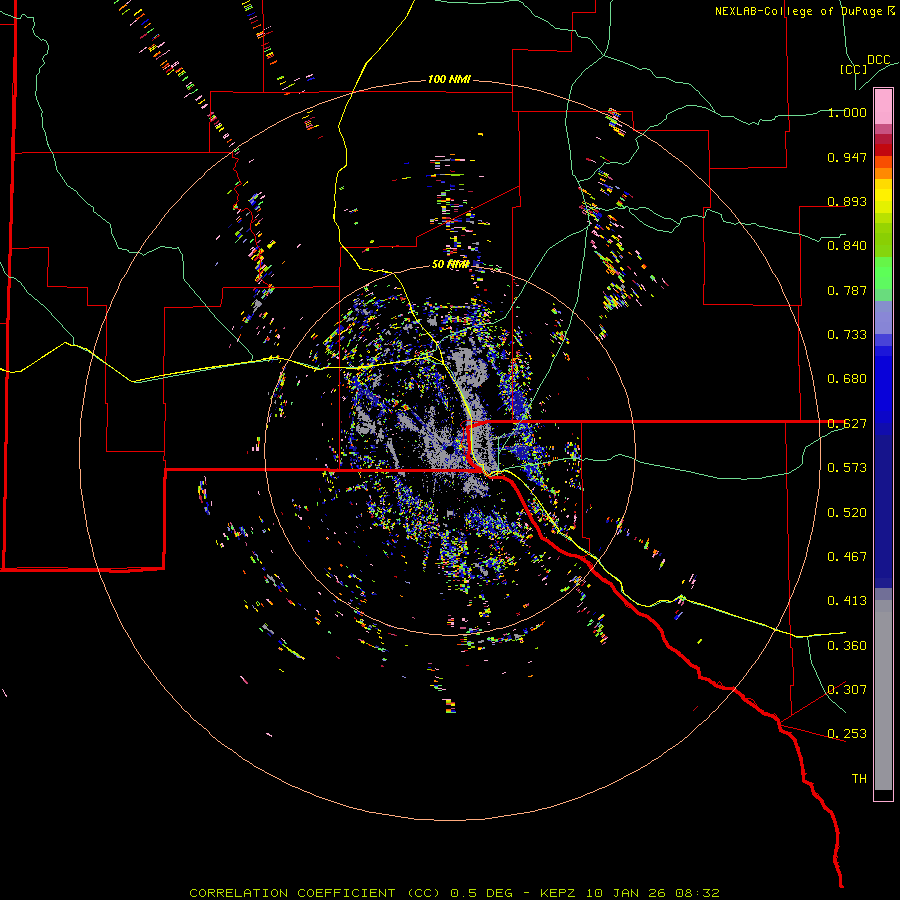Click the 0.573 color scale value
This screenshot has width=900, height=900.
click(847, 468)
